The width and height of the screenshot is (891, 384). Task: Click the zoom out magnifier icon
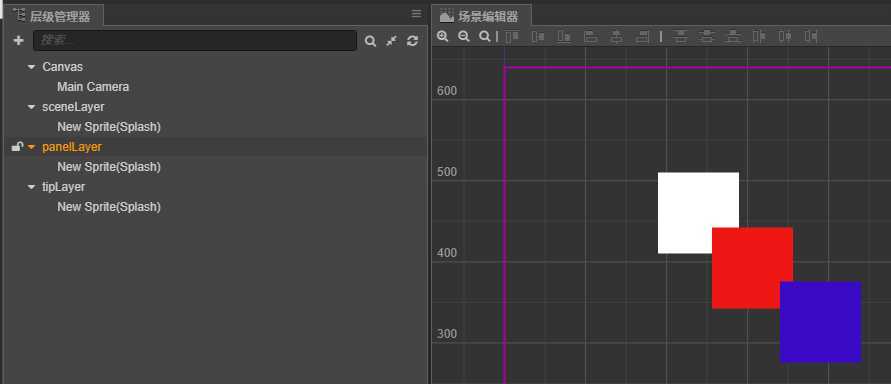click(464, 36)
